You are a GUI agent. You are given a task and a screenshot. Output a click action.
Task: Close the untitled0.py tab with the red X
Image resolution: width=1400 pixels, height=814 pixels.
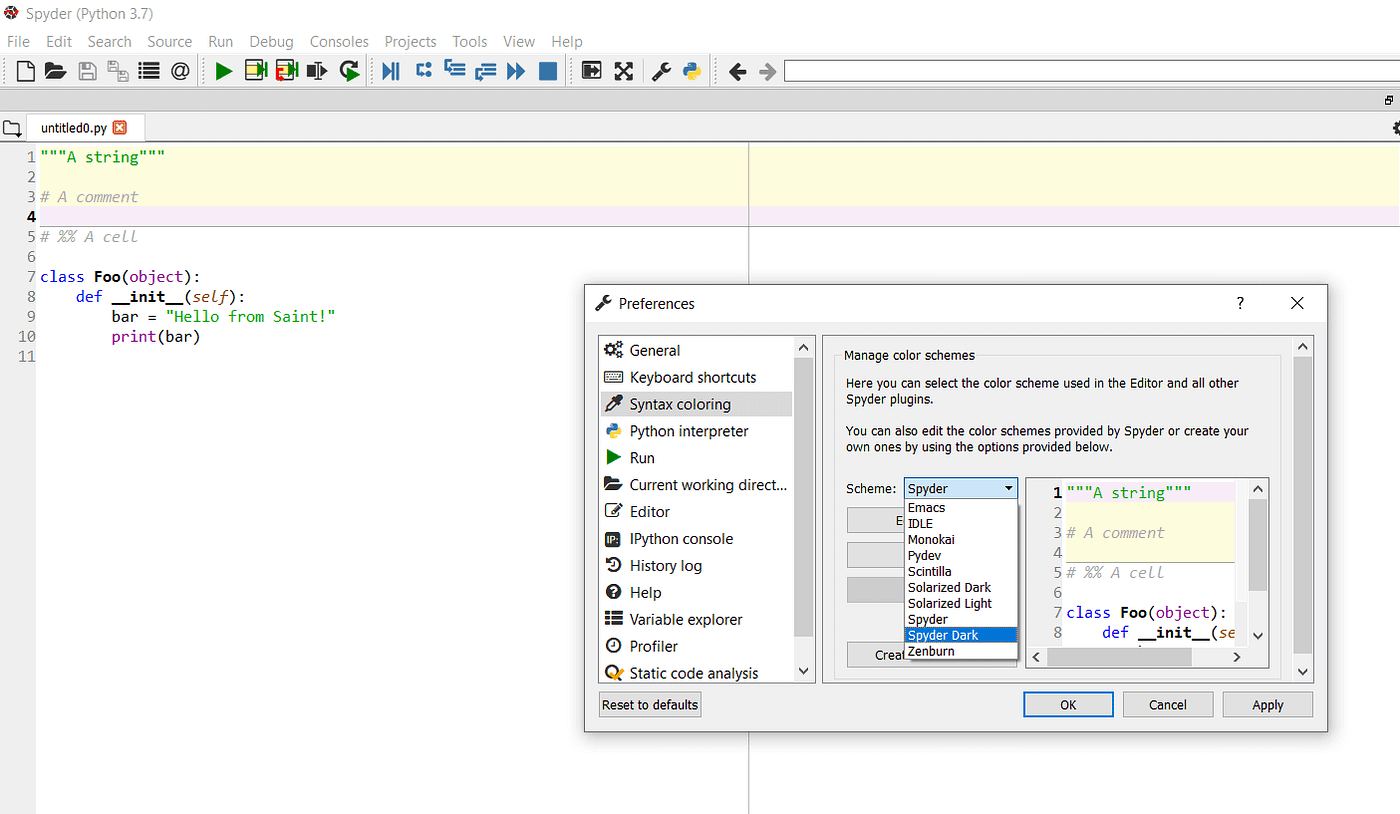(x=120, y=128)
